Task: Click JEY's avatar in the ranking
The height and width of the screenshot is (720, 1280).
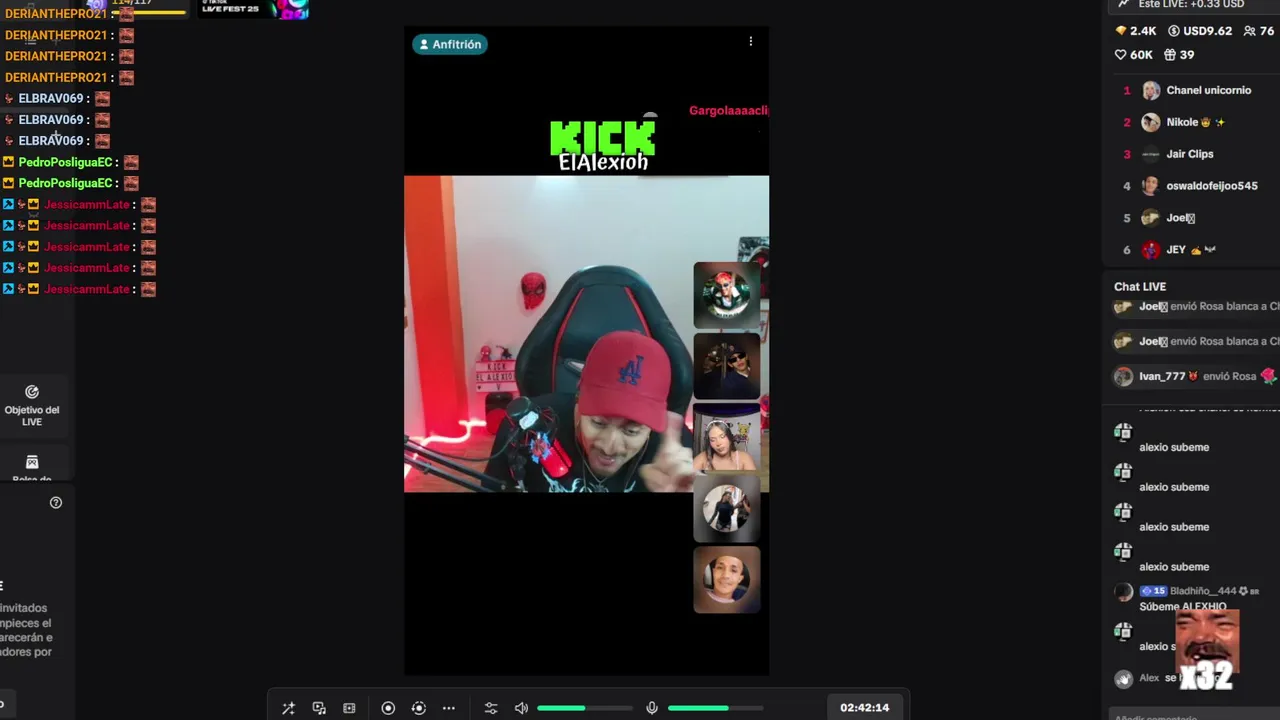Action: click(1151, 250)
